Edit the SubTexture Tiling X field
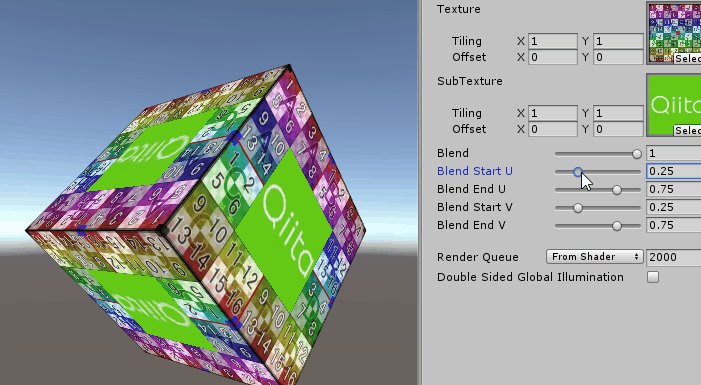The width and height of the screenshot is (701, 385). click(553, 113)
